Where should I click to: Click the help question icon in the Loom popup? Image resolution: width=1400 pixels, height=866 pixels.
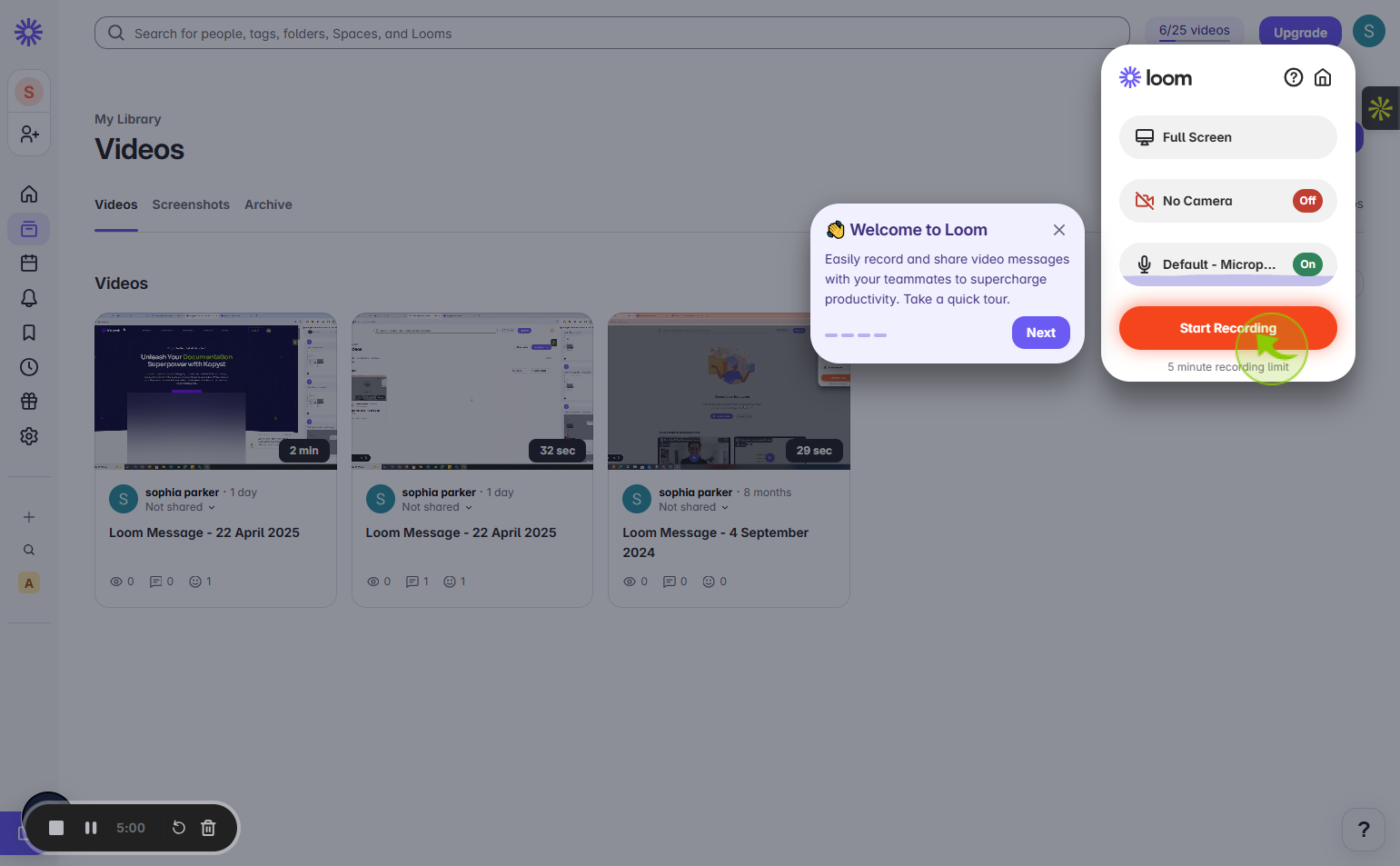[1294, 77]
